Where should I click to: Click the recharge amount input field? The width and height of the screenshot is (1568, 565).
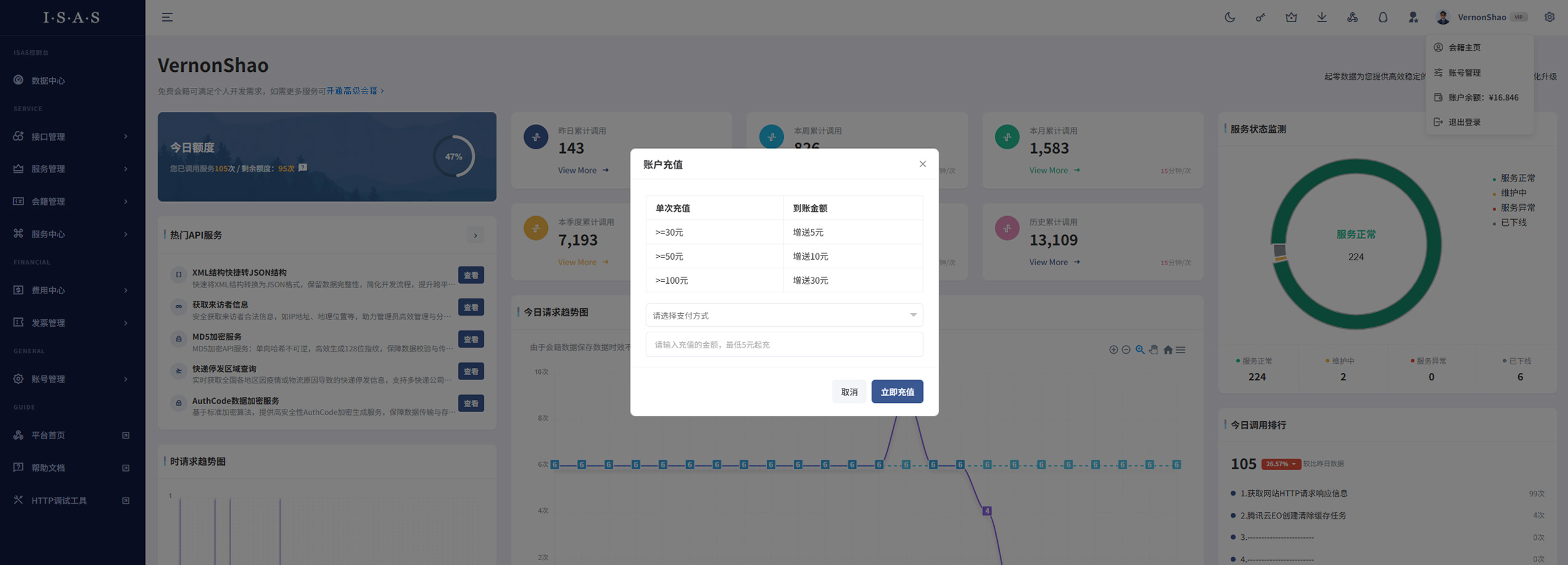click(x=784, y=345)
